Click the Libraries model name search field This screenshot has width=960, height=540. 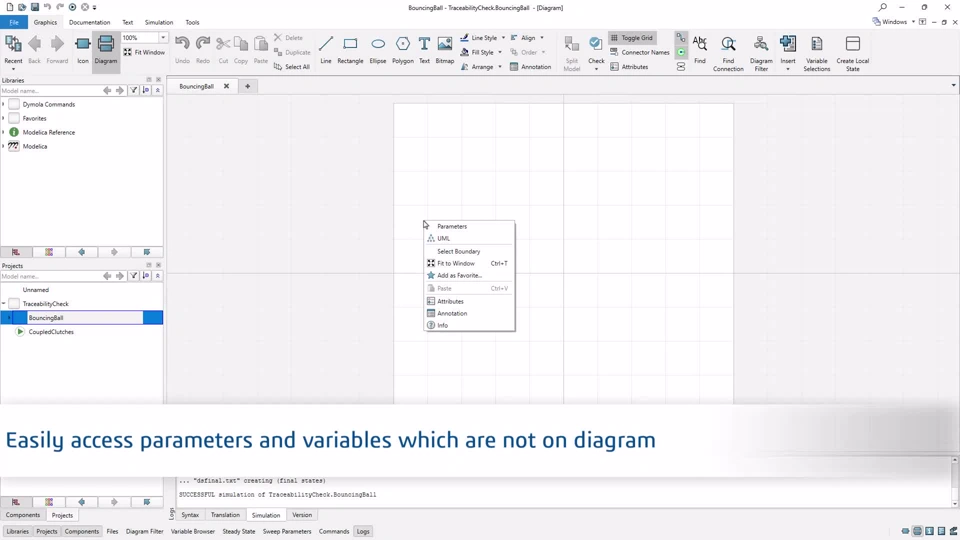click(50, 91)
